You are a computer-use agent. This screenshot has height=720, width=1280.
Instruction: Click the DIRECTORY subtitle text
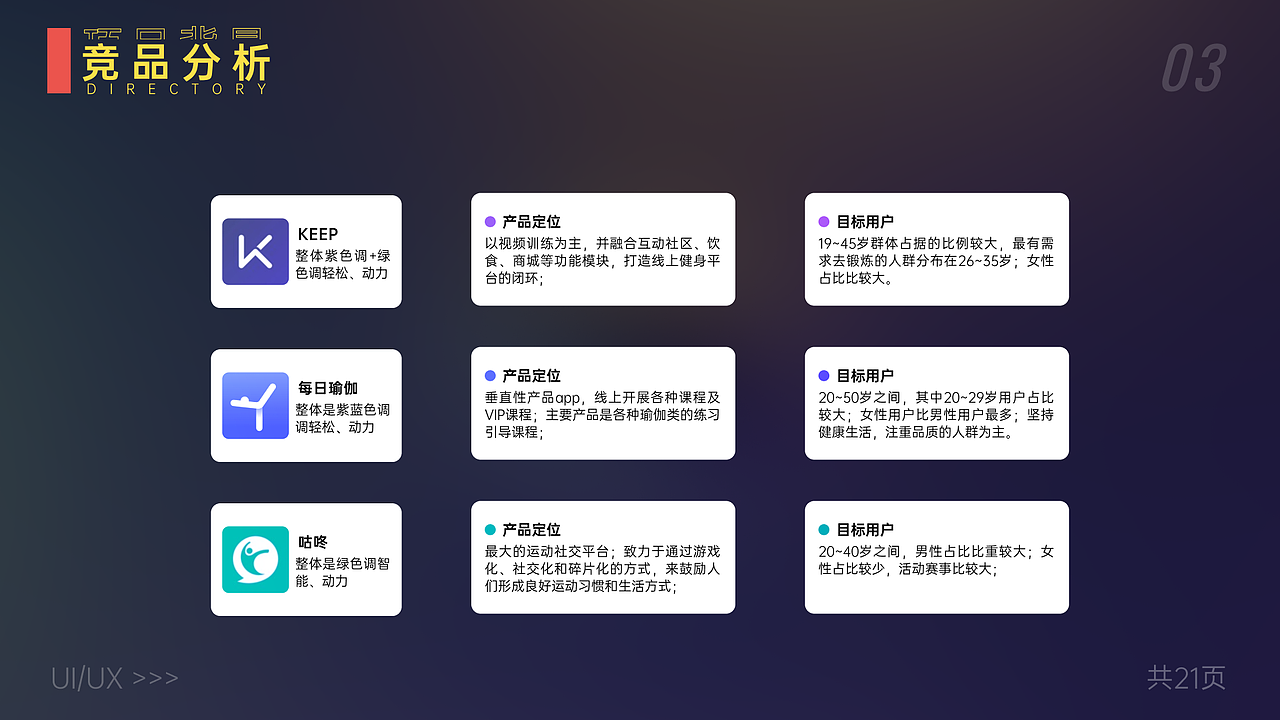tap(177, 89)
